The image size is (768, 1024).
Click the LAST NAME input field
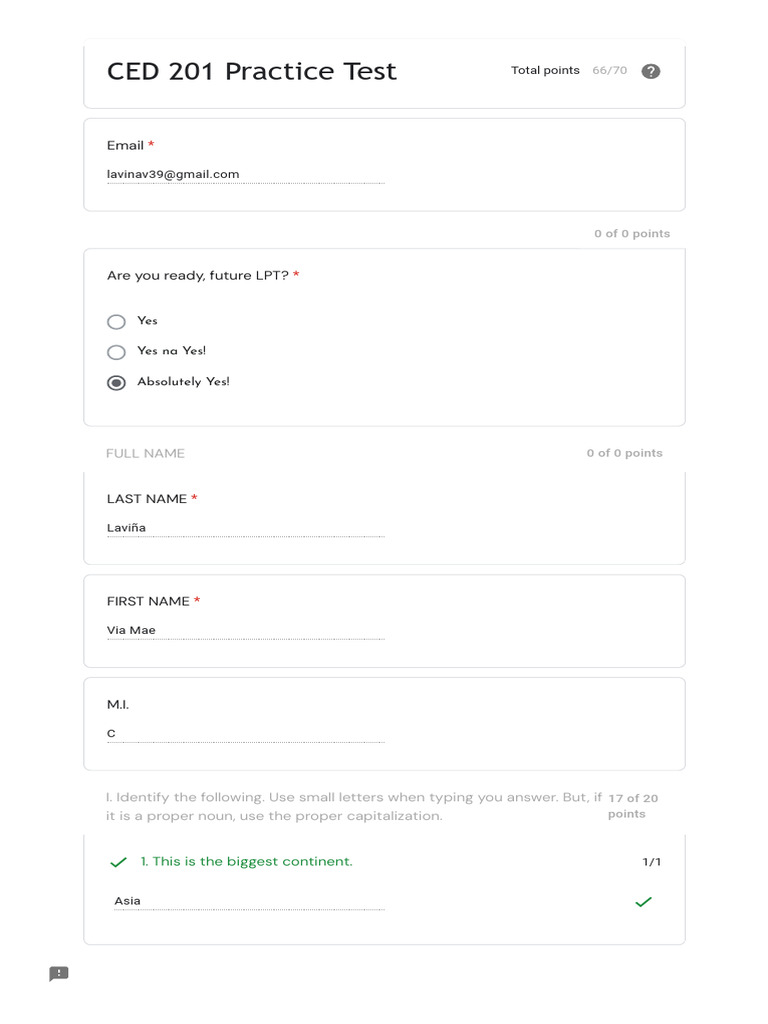tap(245, 528)
